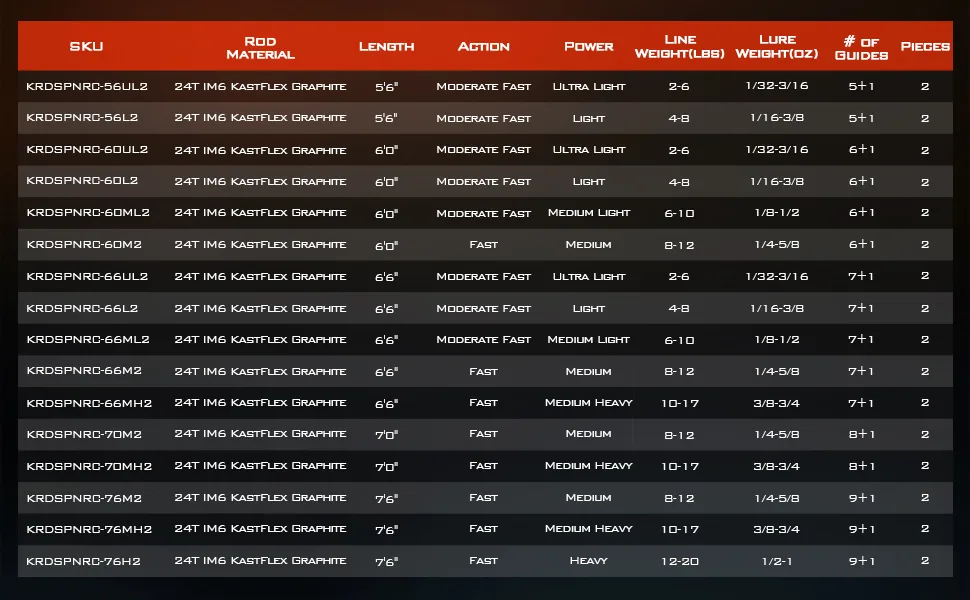This screenshot has height=600, width=970.
Task: Click SKU KRDSPNRC-56L2
Action: coord(82,118)
